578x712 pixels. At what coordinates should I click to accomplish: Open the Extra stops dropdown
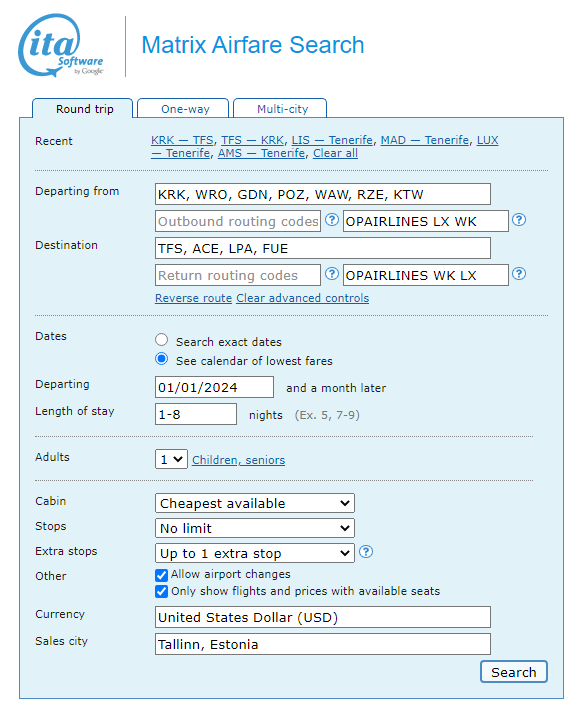[x=255, y=553]
